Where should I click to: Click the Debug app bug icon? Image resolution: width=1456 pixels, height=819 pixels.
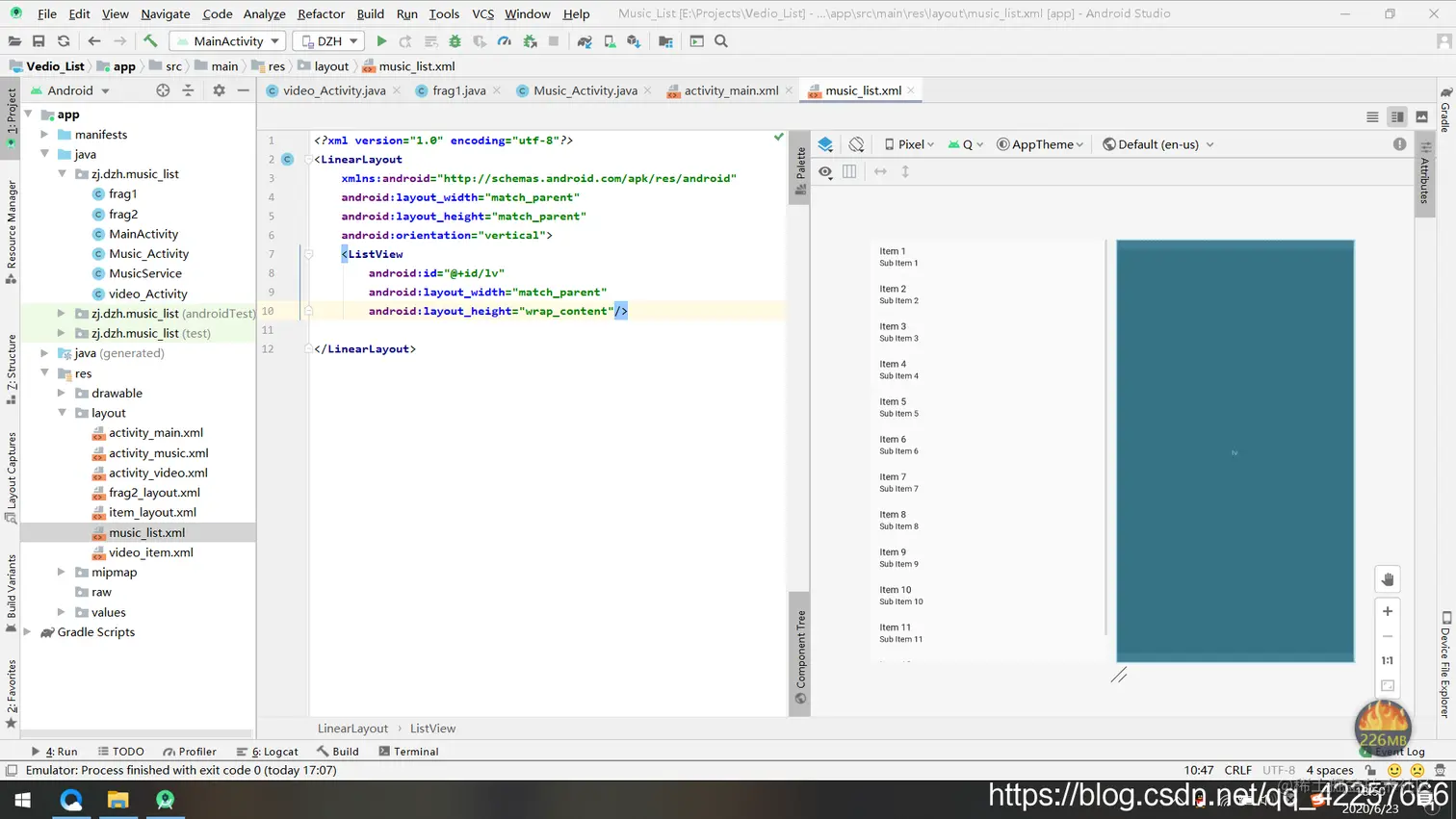point(455,41)
